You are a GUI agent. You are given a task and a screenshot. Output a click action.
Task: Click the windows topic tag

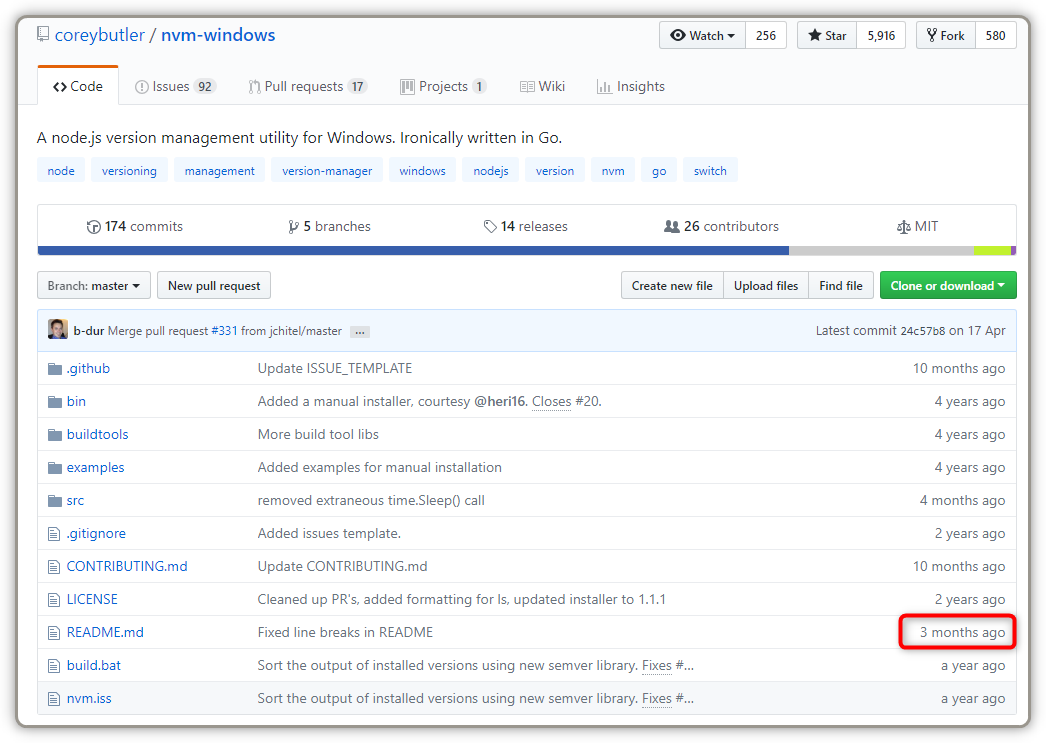[x=422, y=171]
